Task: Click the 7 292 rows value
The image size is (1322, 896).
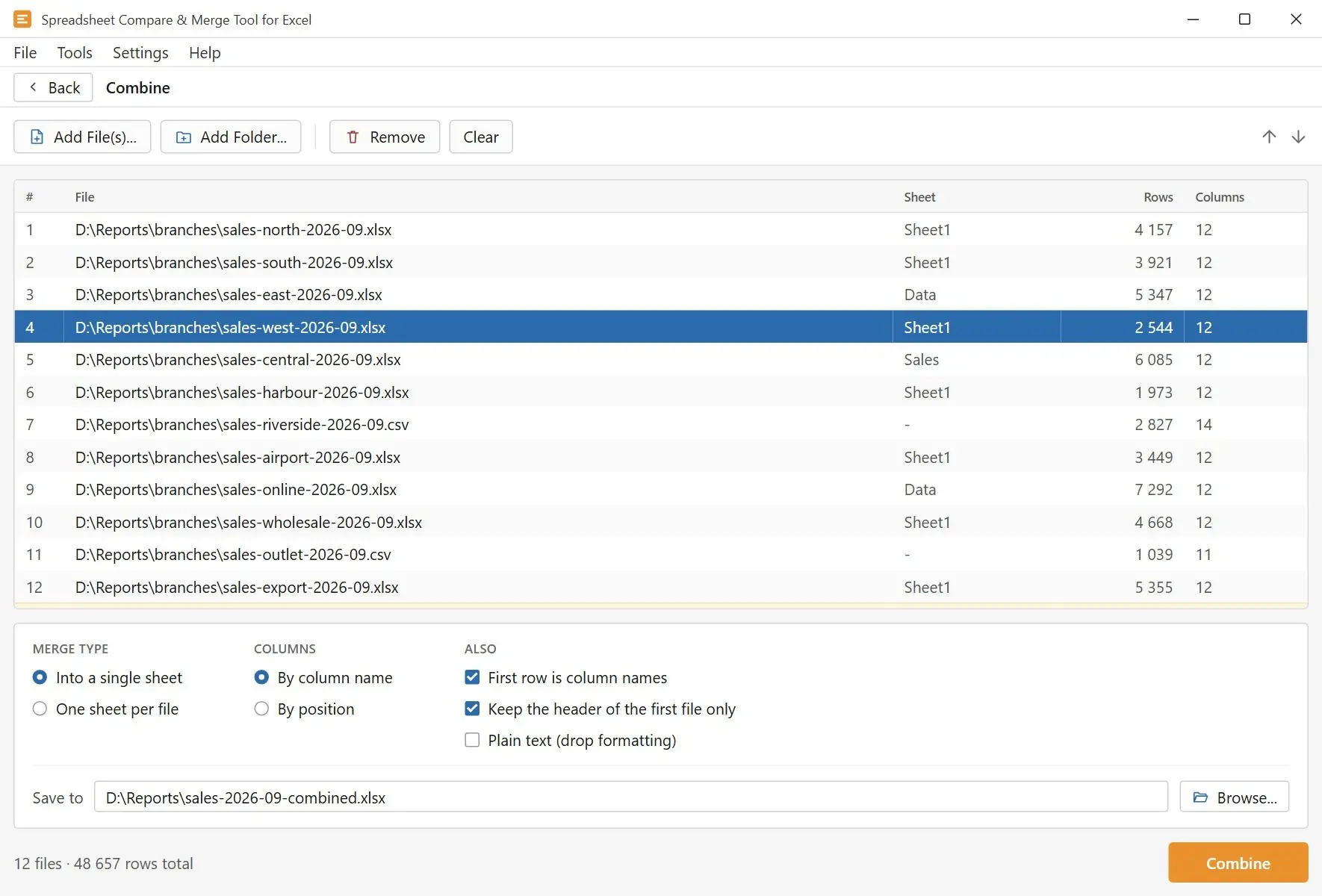Action: (1153, 489)
